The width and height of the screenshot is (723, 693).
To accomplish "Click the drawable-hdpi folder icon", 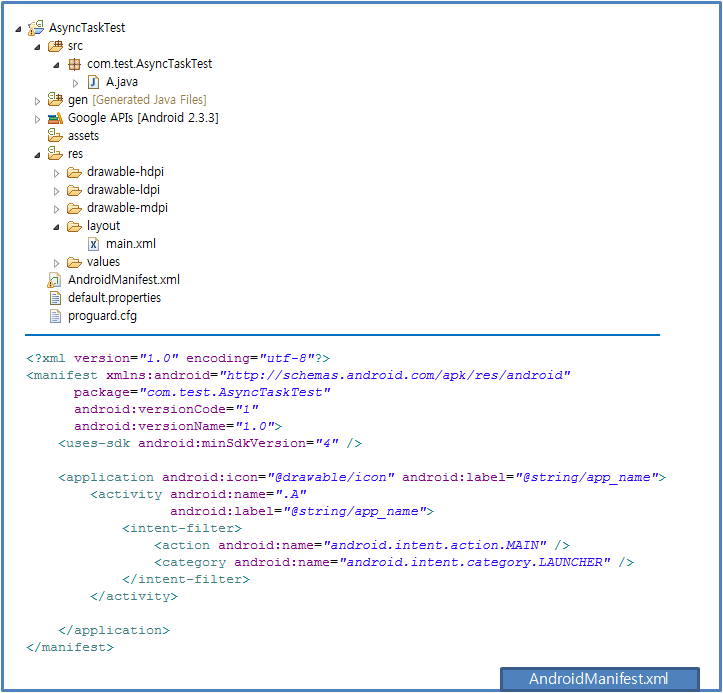I will pos(74,172).
